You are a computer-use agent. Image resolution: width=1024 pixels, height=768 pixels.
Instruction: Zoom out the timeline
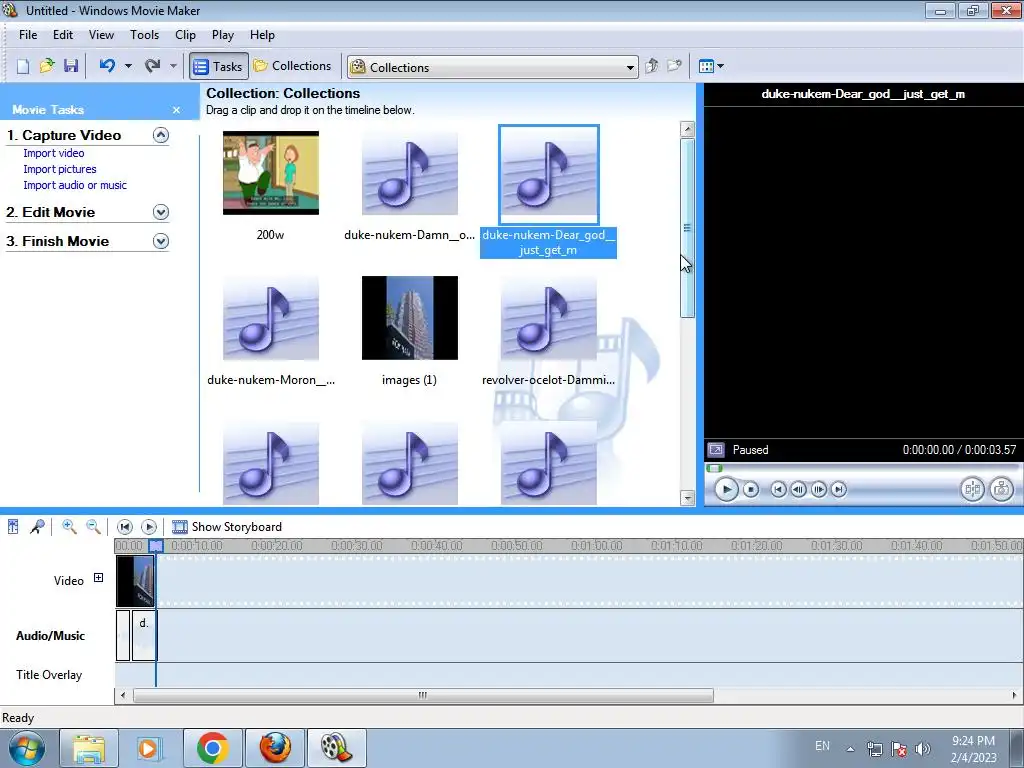[93, 526]
